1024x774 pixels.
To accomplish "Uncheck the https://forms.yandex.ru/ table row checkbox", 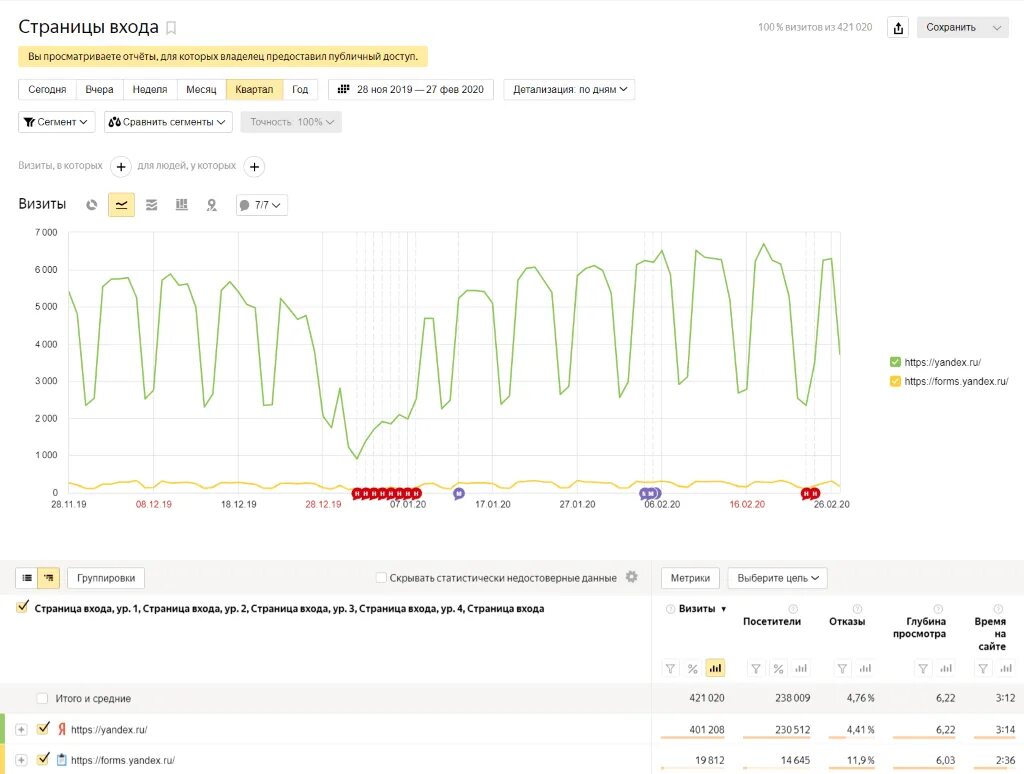I will pyautogui.click(x=43, y=759).
